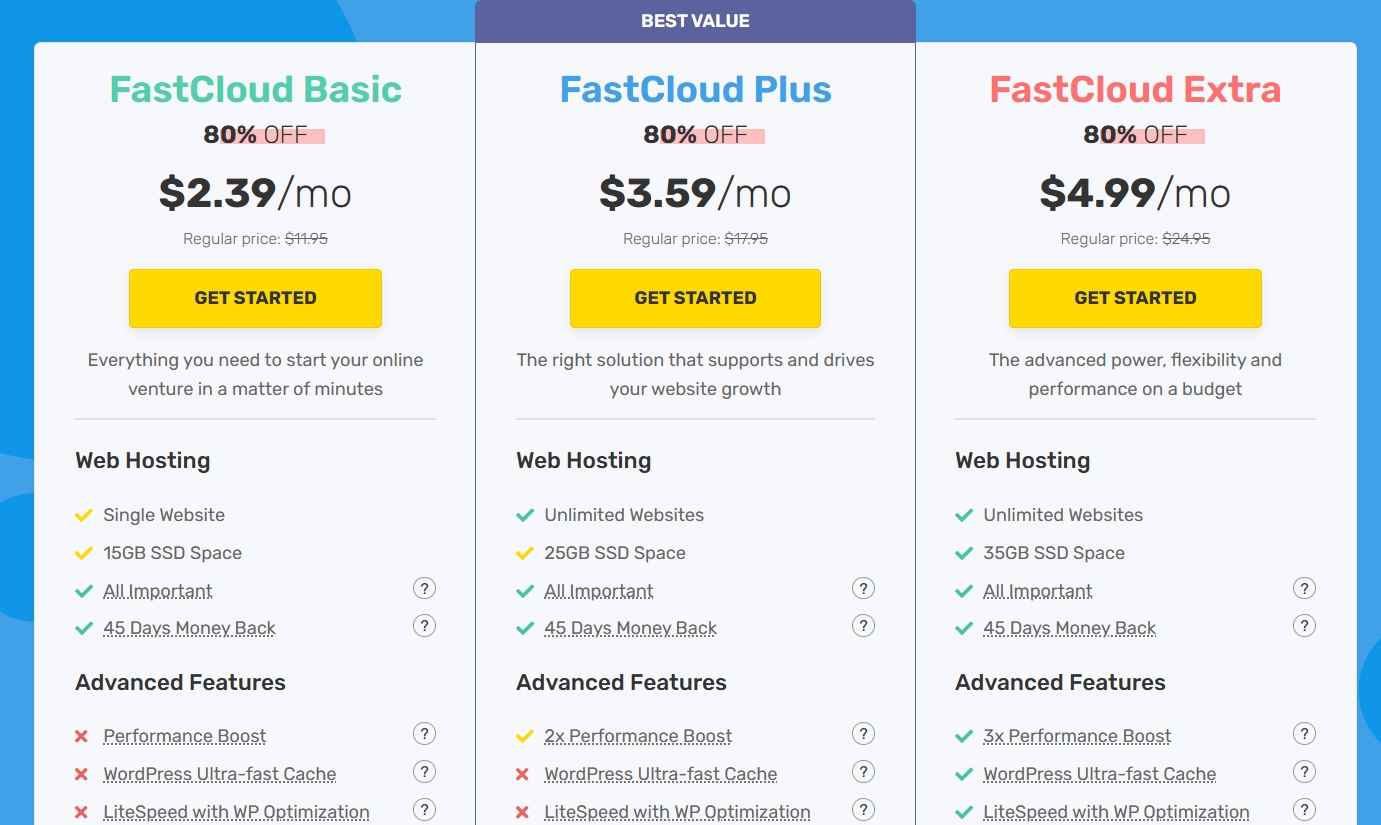Viewport: 1381px width, 825px height.
Task: Show help for Basic WordPress Ultra-fast Cache
Action: [x=424, y=772]
